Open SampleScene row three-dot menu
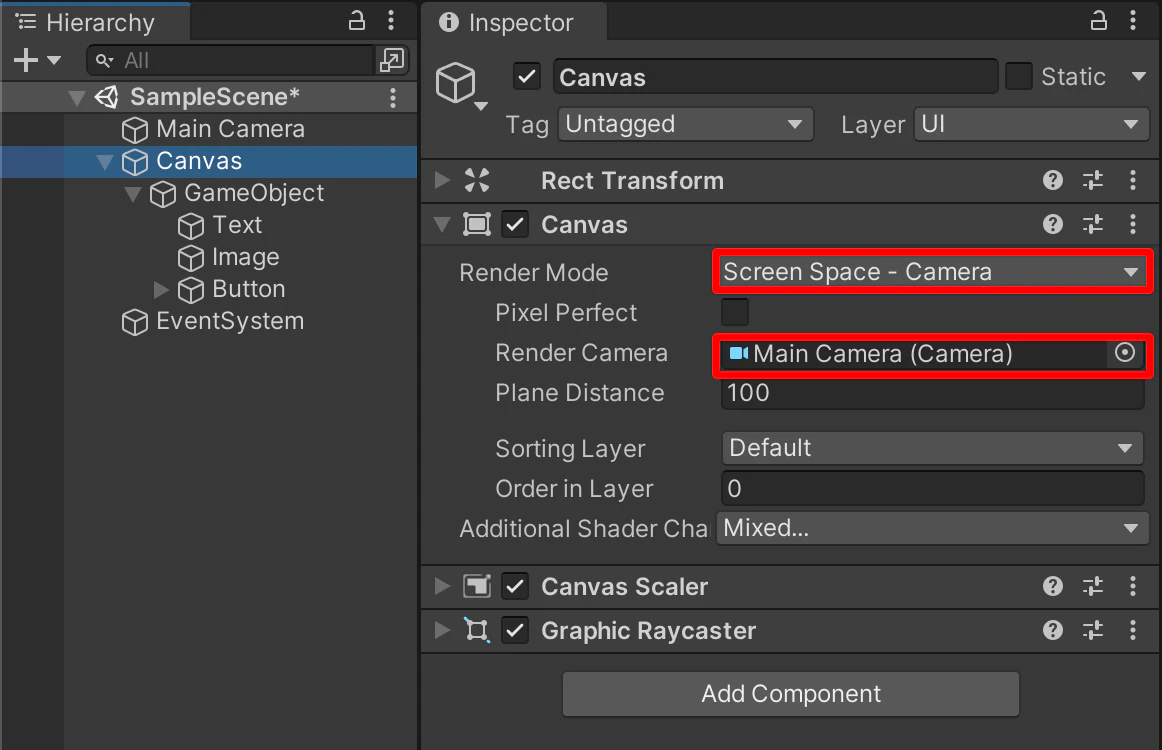This screenshot has width=1162, height=750. pyautogui.click(x=393, y=97)
